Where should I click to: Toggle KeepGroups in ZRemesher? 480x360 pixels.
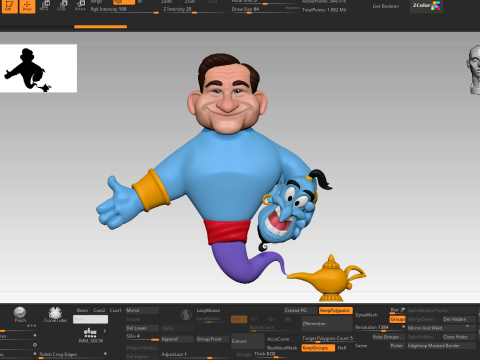[318, 348]
